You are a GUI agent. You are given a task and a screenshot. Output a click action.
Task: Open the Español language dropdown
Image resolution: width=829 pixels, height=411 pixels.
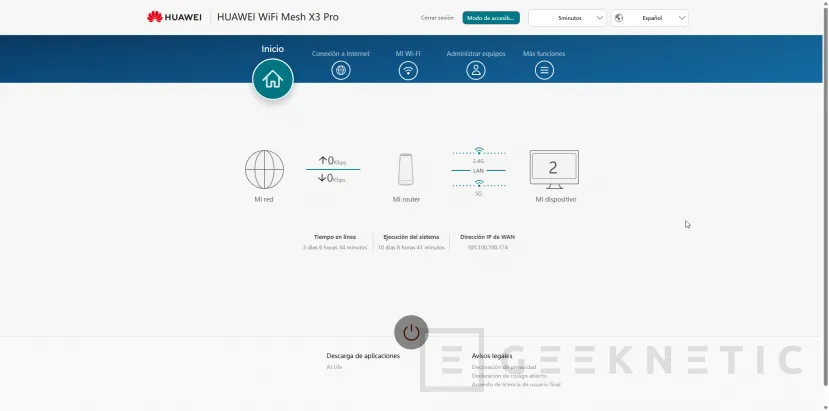[650, 17]
